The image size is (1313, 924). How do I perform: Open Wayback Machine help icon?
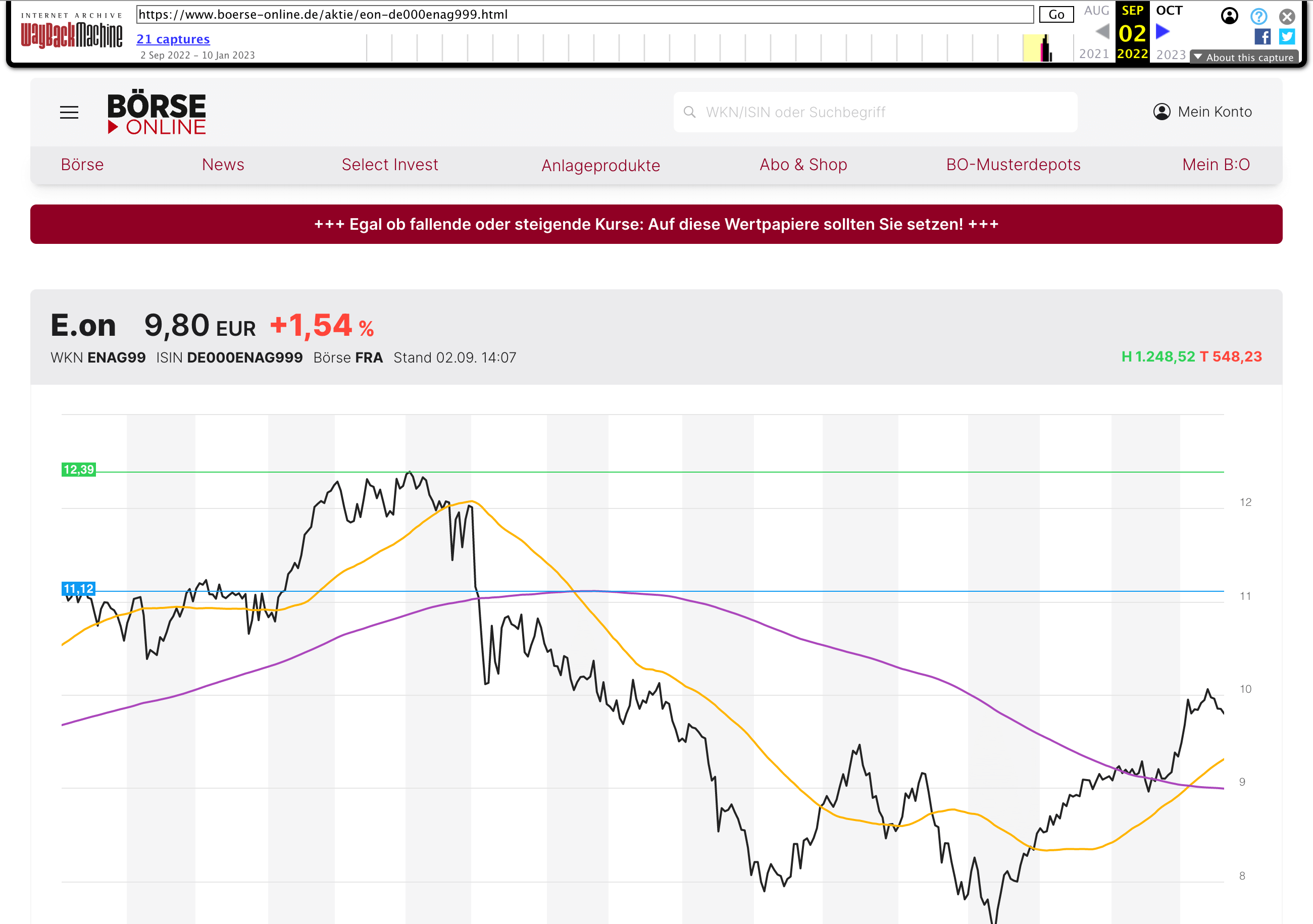[x=1258, y=16]
